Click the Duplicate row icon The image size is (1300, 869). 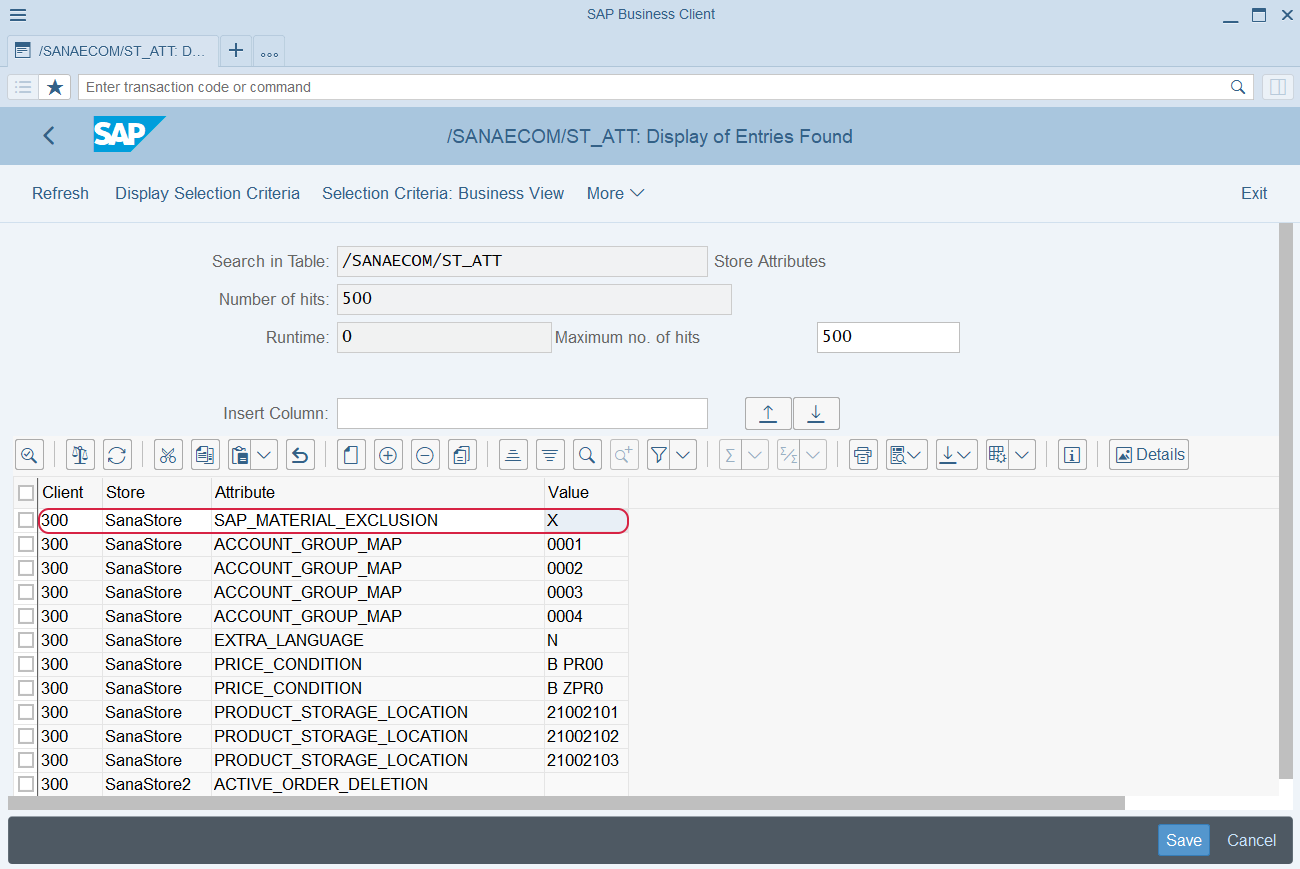(462, 455)
